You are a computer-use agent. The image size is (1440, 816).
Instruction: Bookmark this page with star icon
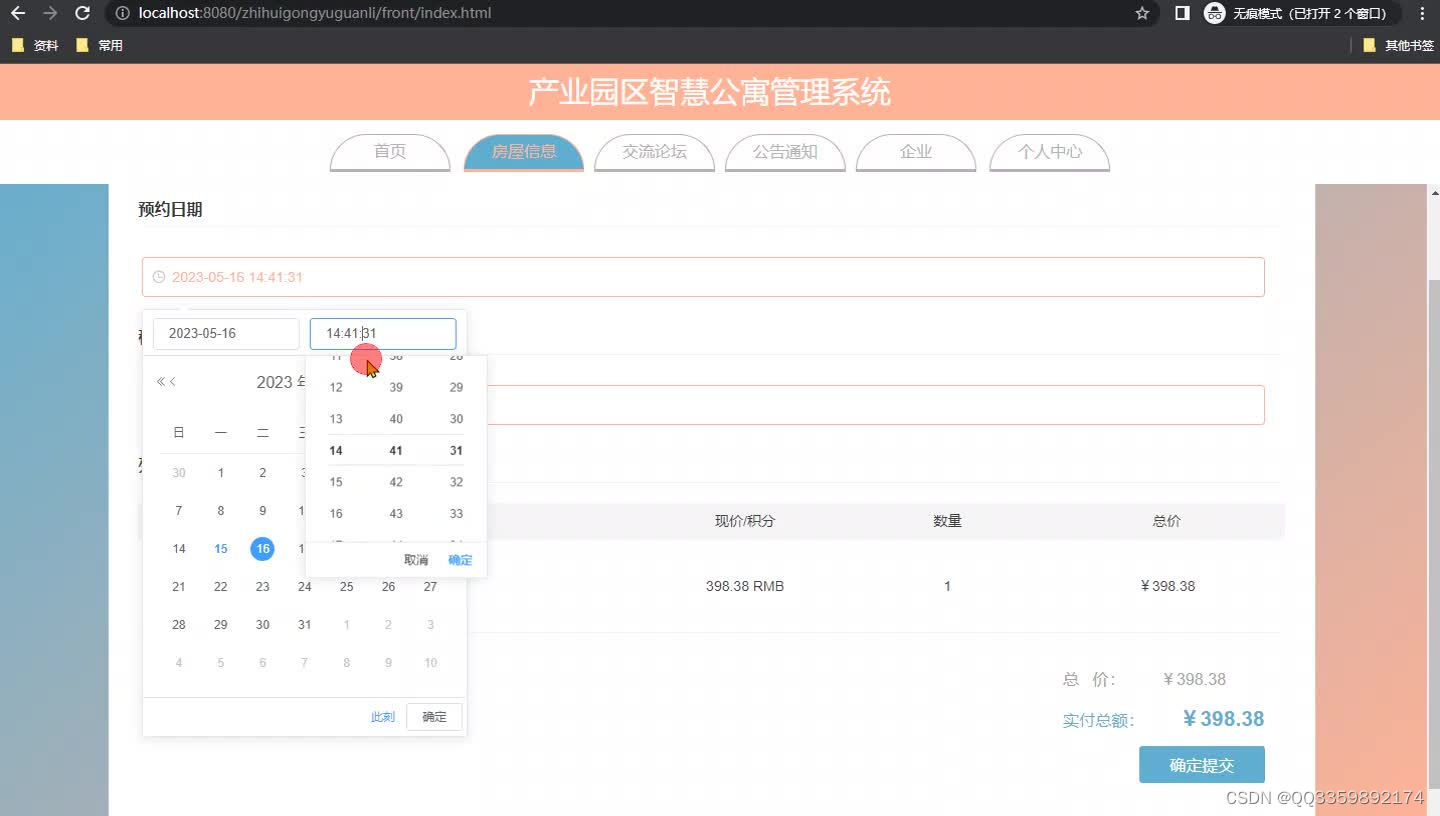click(x=1142, y=13)
